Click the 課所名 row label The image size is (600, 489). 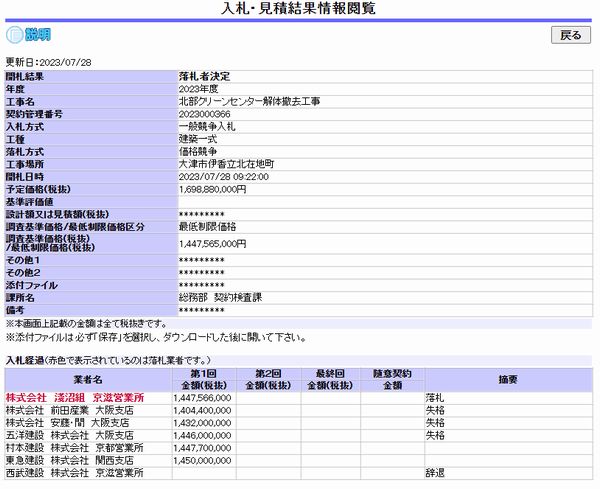[x=20, y=298]
